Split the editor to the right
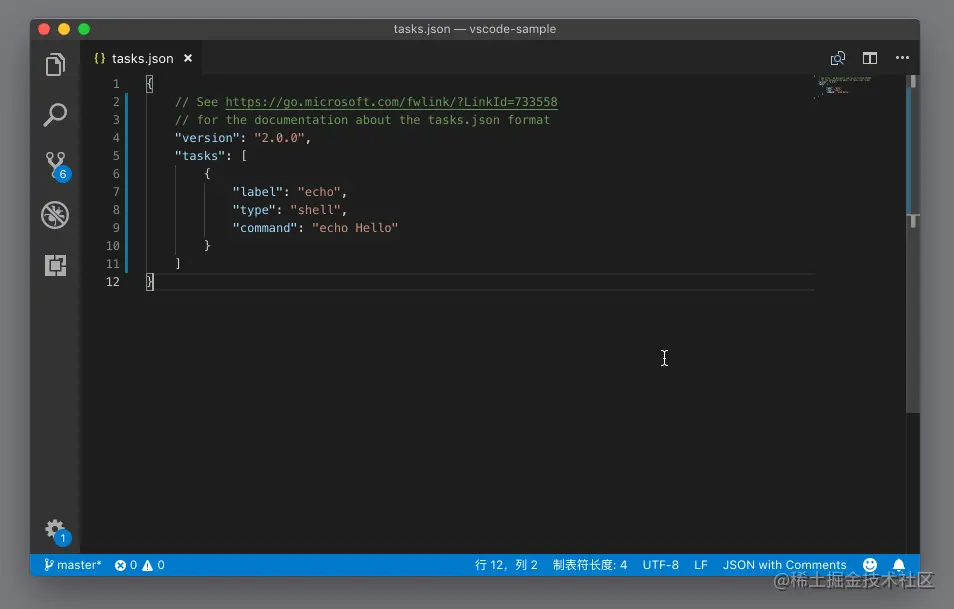 [x=870, y=58]
